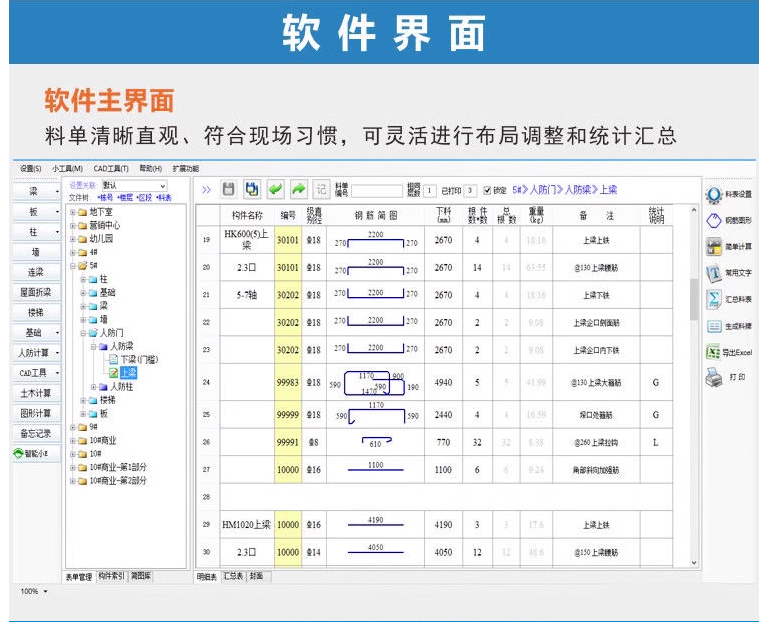Expand the 地下室 tree folder

[72, 212]
